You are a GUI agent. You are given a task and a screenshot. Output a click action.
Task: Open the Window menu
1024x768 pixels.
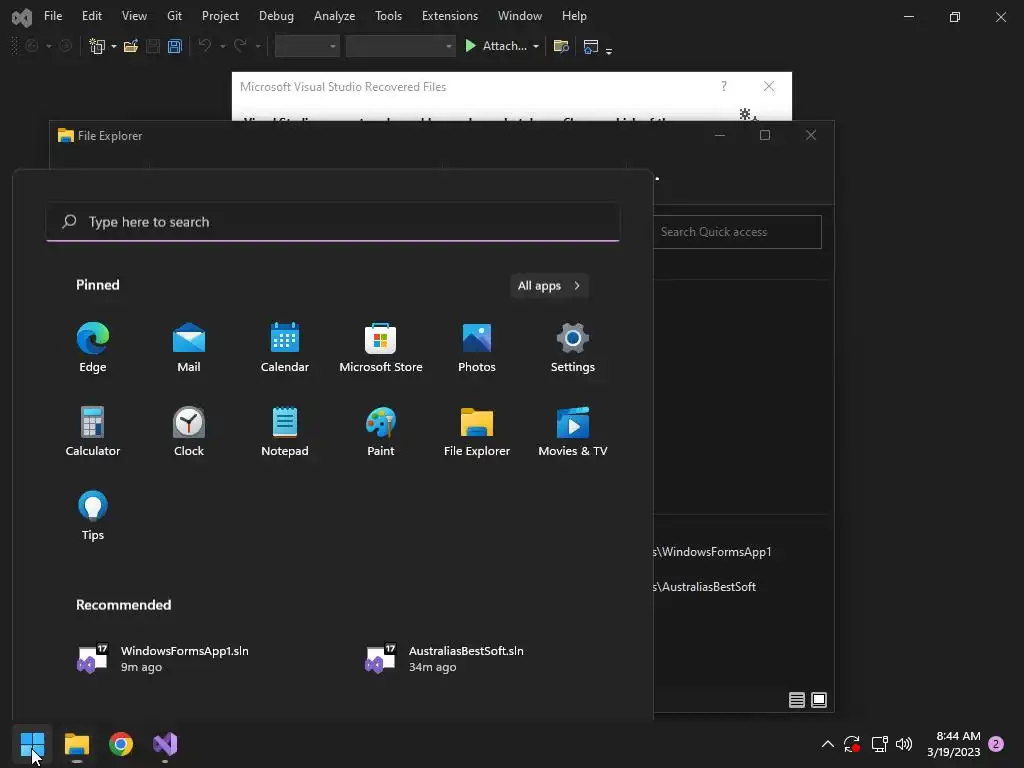click(520, 16)
